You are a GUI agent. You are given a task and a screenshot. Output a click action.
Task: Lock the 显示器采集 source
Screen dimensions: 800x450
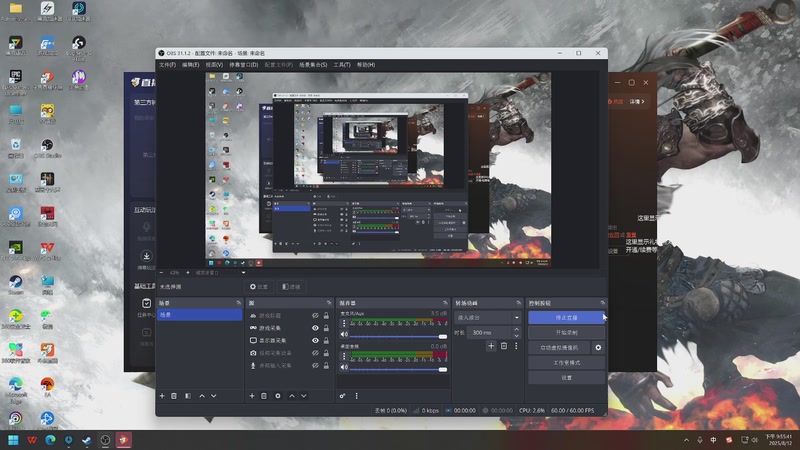pyautogui.click(x=326, y=340)
